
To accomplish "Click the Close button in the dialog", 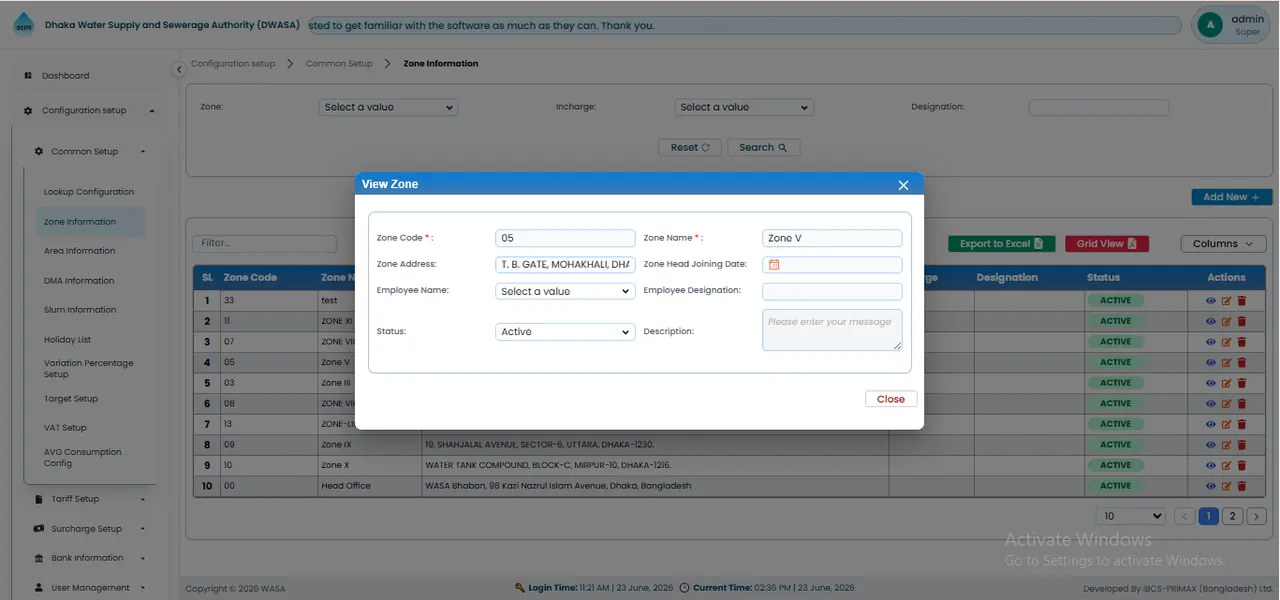I will click(x=891, y=399).
